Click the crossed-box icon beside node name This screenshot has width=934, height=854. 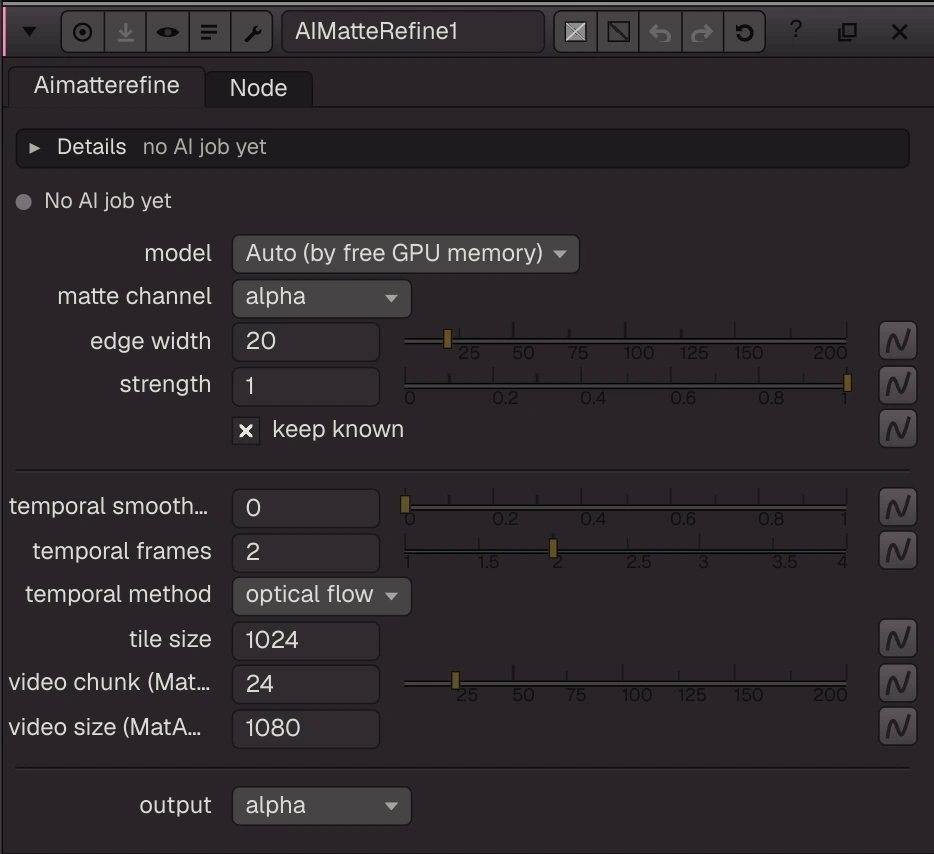(x=575, y=32)
